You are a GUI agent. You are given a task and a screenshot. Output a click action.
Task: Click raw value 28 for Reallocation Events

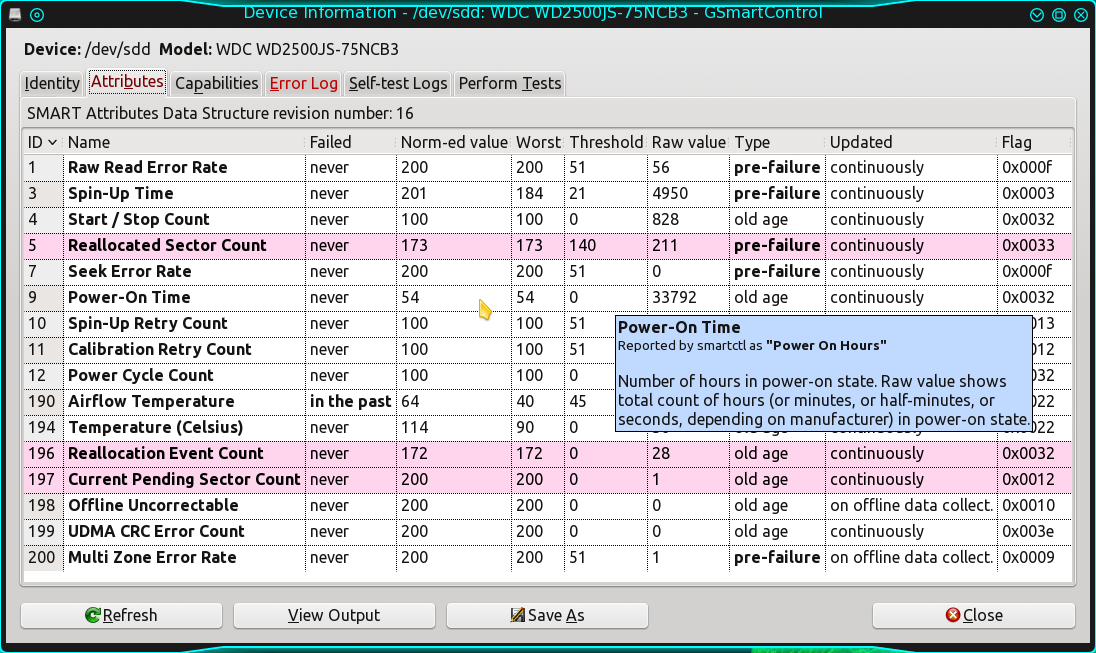661,454
